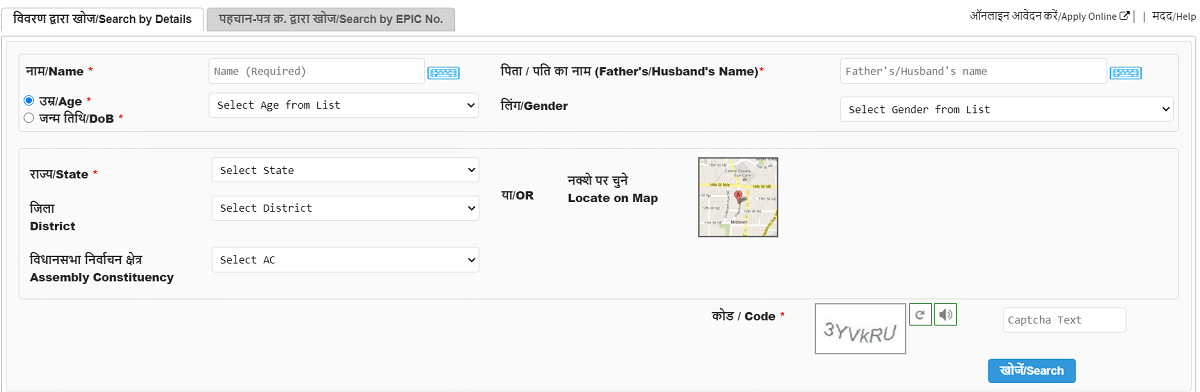
Task: Refresh the captcha code image
Action: pos(920,315)
